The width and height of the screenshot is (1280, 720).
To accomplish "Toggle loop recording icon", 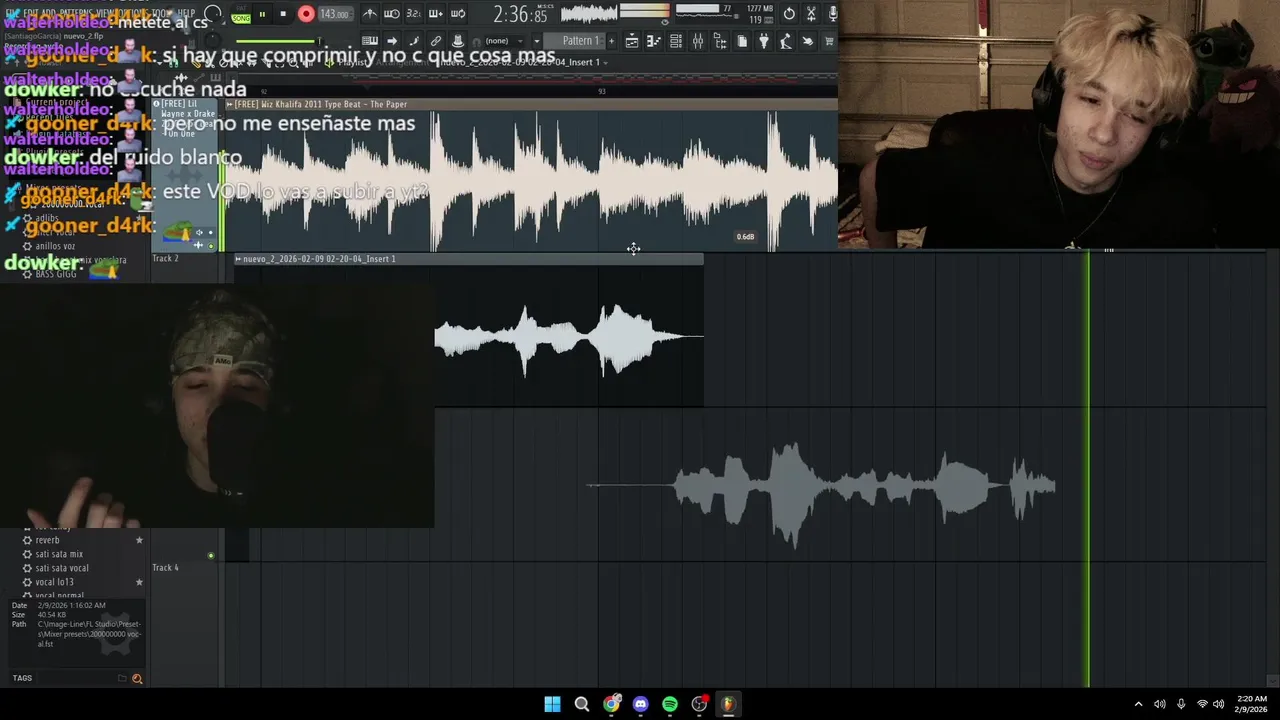I will 458,14.
